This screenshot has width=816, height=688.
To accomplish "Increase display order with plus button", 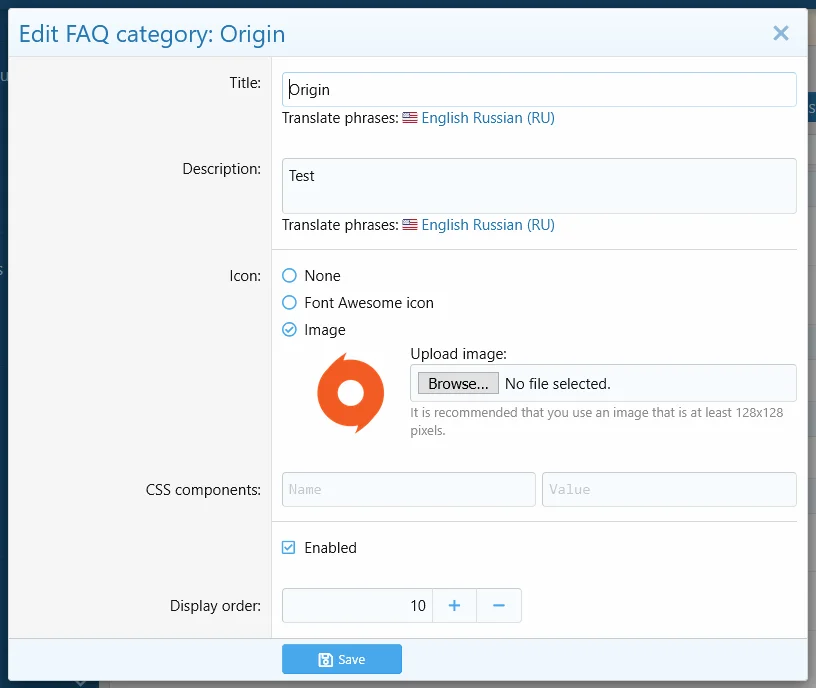I will 454,605.
